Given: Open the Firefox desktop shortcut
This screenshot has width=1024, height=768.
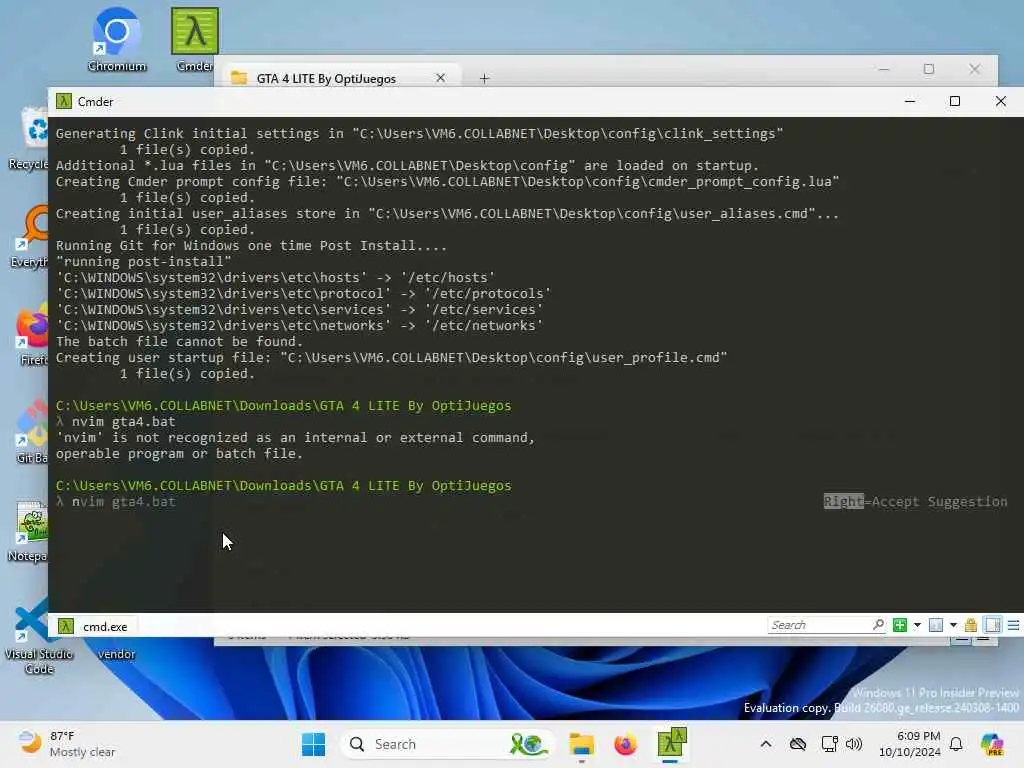Looking at the screenshot, I should [31, 334].
